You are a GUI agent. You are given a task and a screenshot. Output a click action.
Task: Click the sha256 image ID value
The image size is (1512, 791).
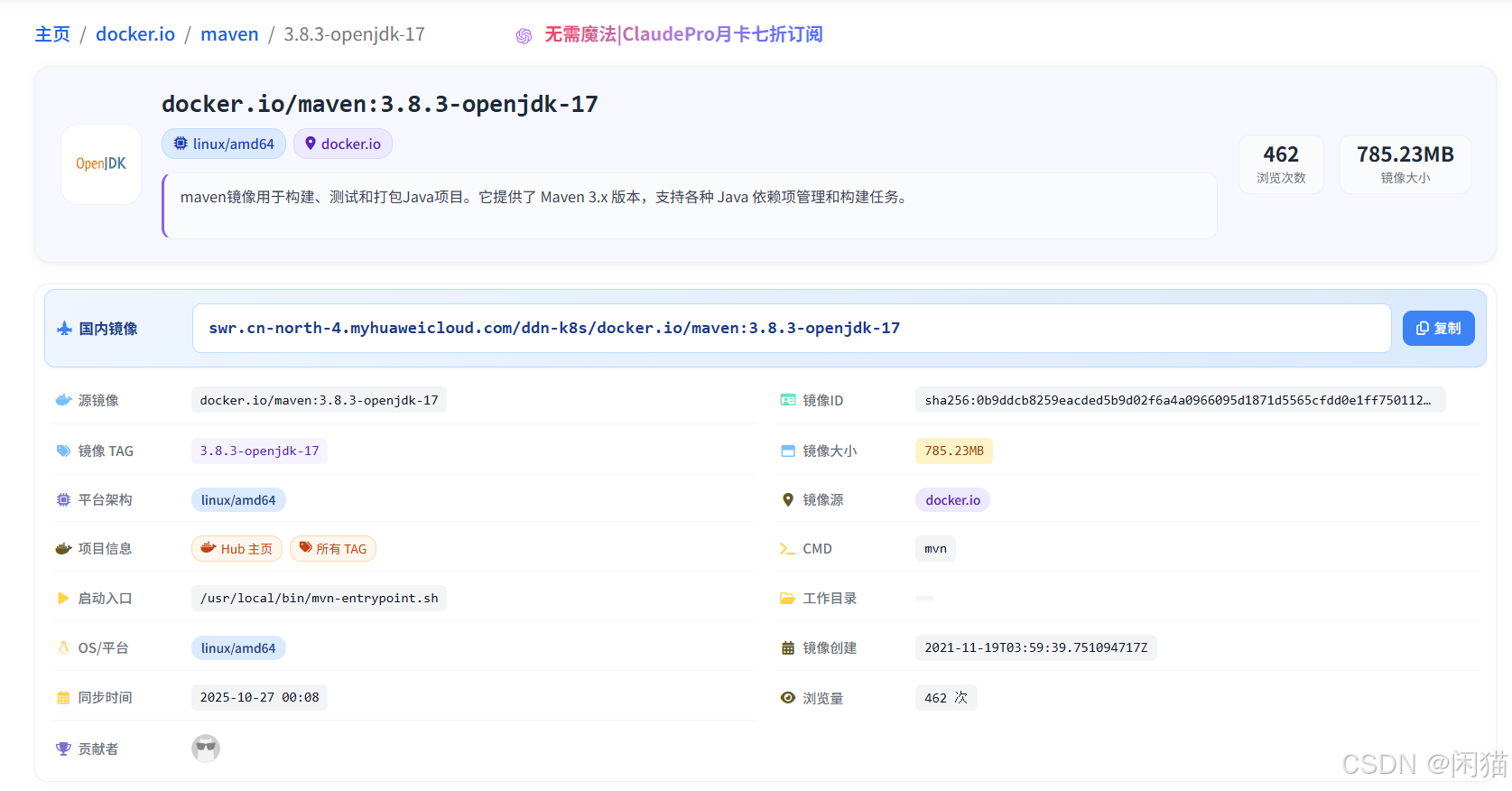point(1180,400)
